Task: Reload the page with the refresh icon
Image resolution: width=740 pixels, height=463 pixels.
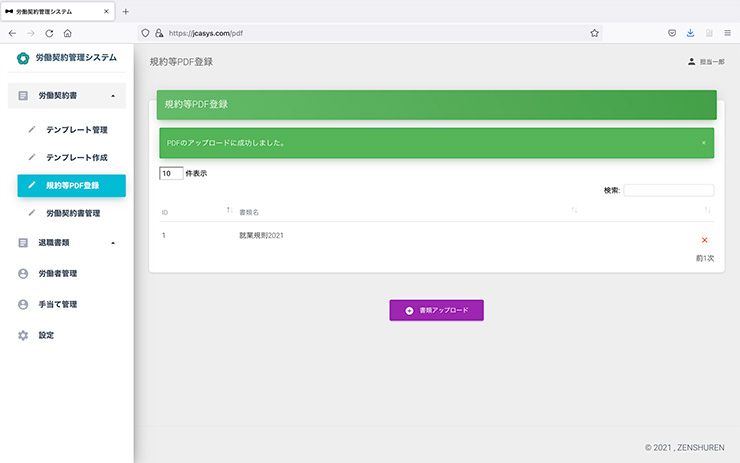Action: pos(49,33)
